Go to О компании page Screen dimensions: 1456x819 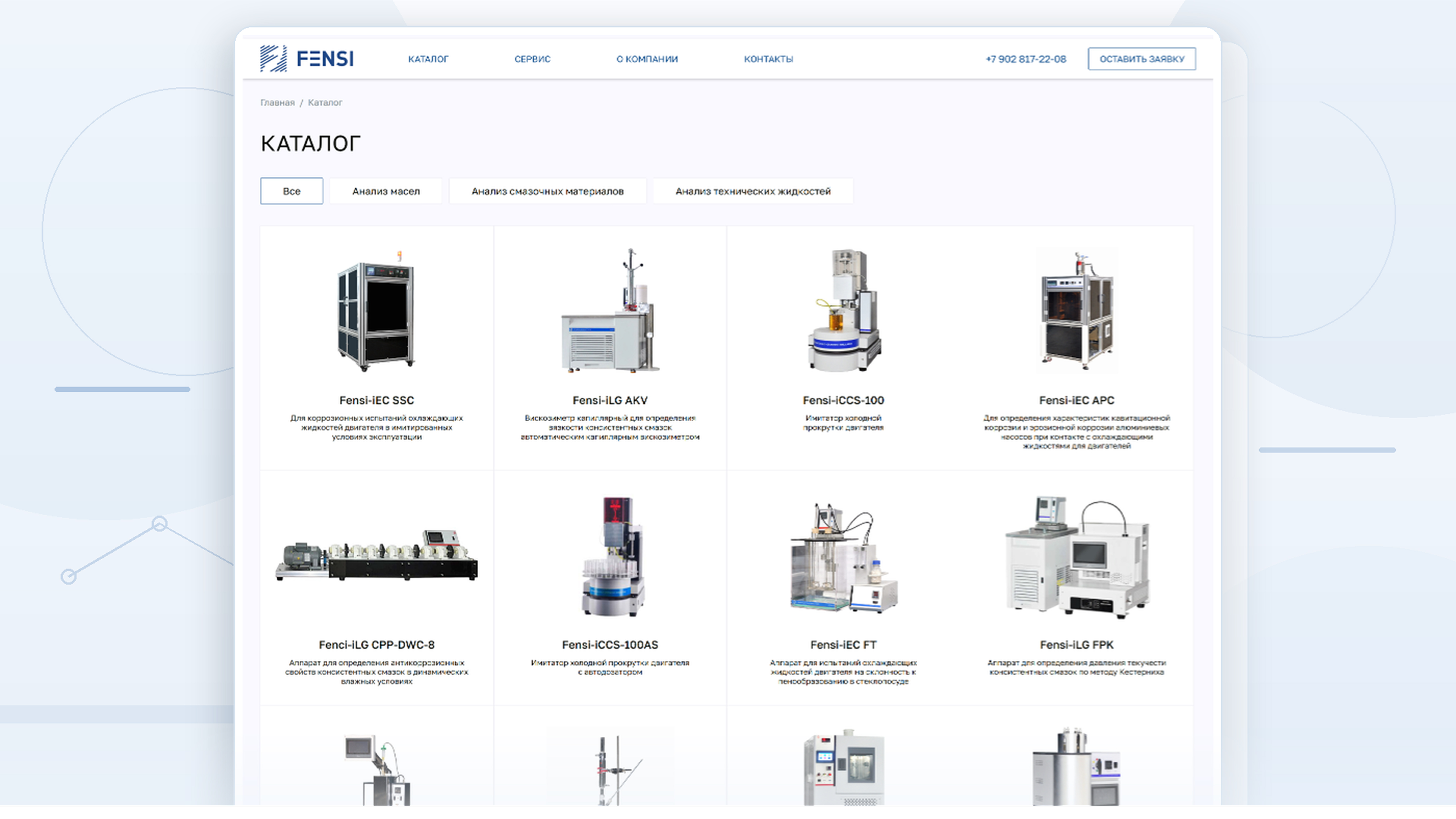[647, 59]
